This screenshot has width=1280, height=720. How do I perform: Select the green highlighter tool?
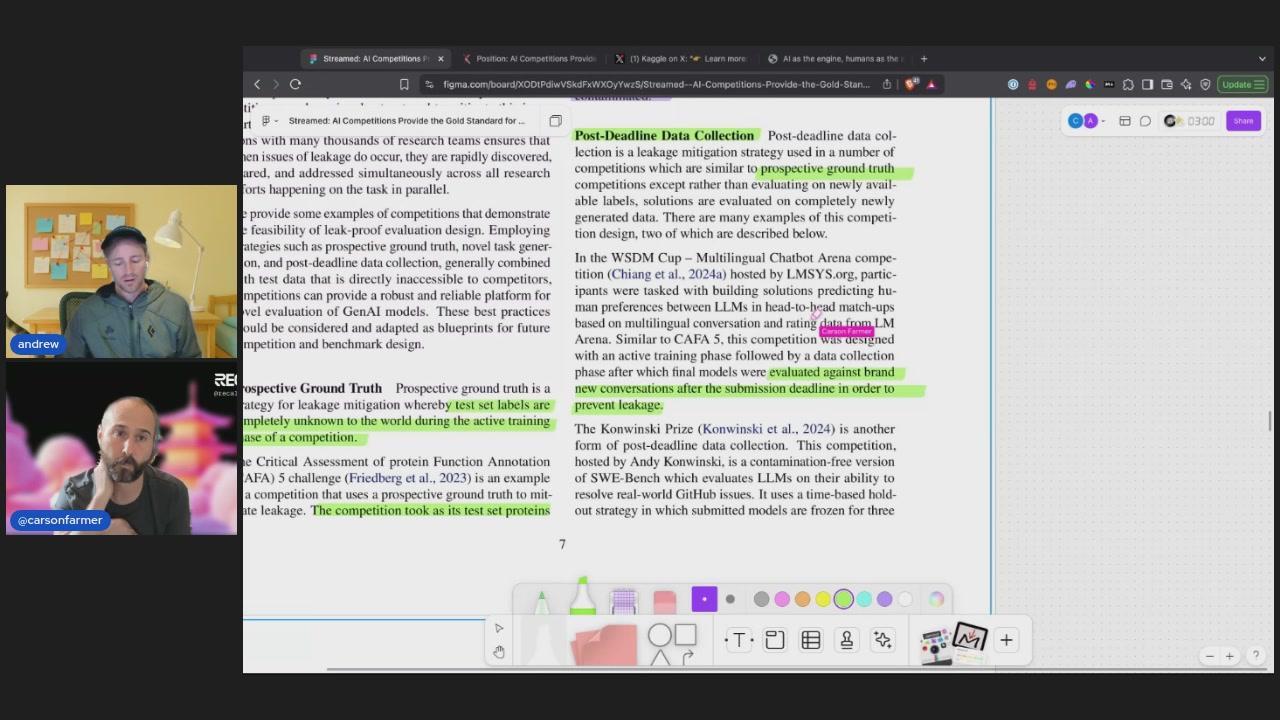582,597
